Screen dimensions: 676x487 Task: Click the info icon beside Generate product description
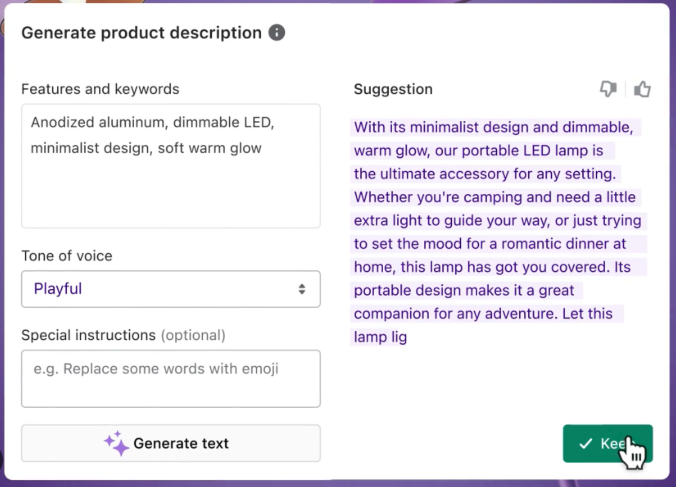[x=277, y=32]
